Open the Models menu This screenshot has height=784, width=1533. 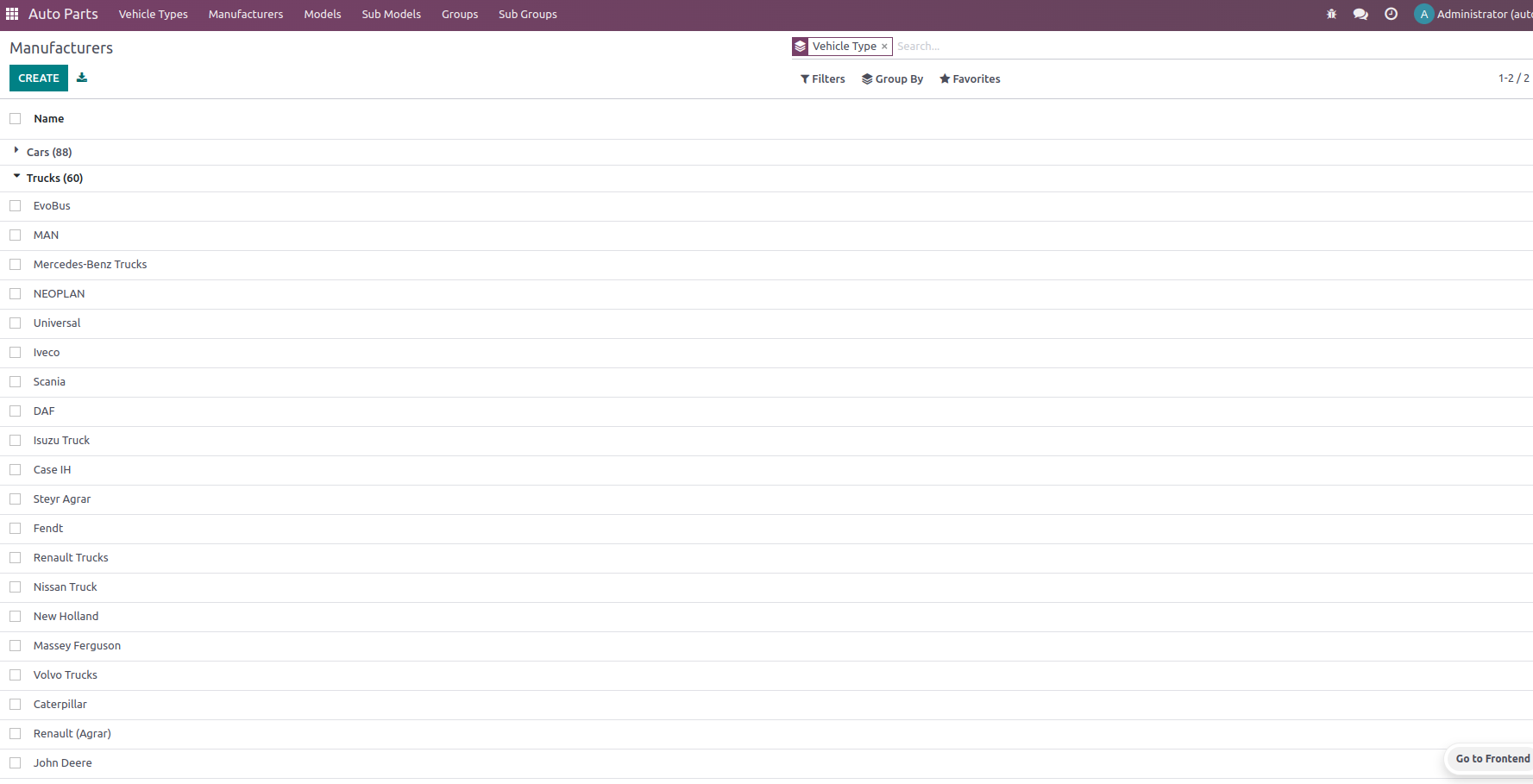323,15
